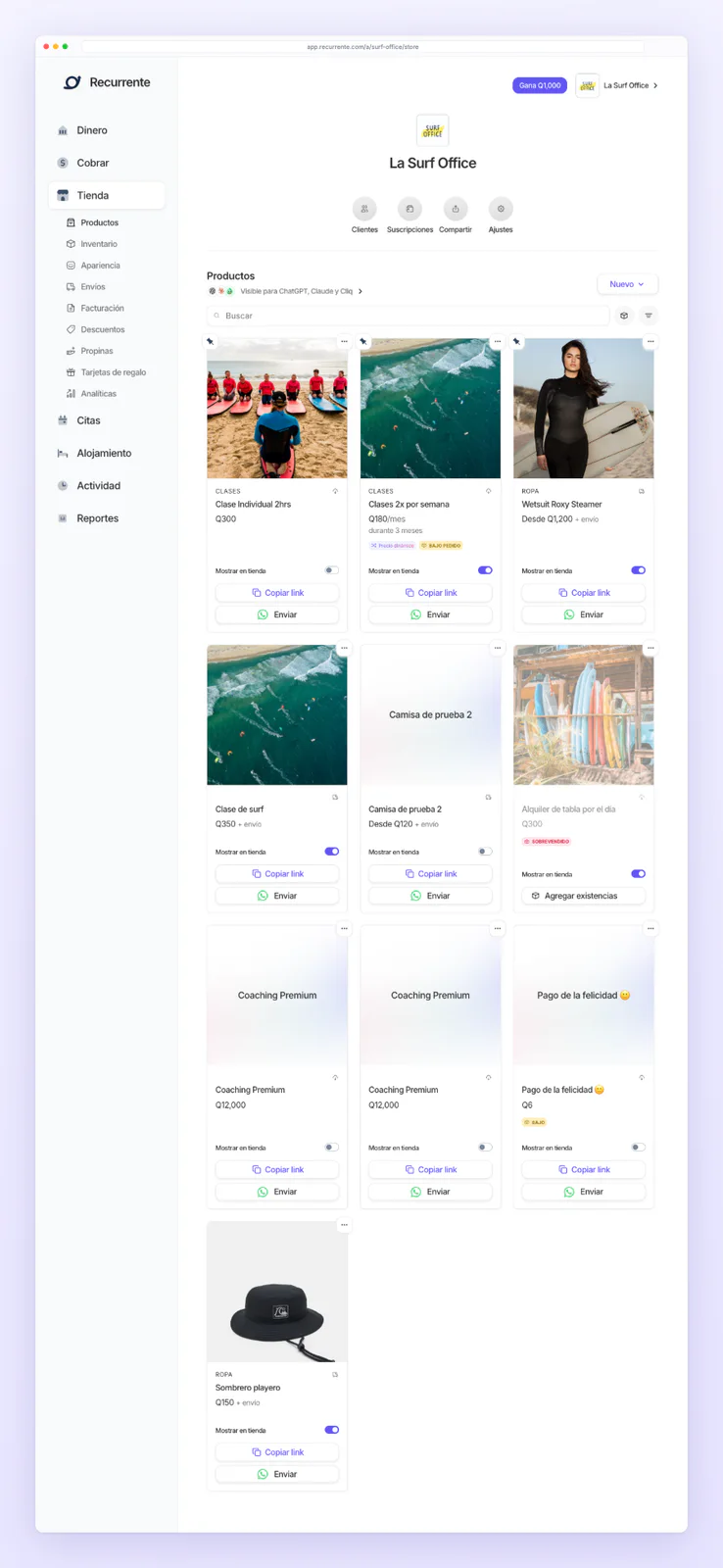Enable Mostrar en tienda for Clase Individual 2hrs
Image resolution: width=723 pixels, height=1568 pixels.
[332, 570]
